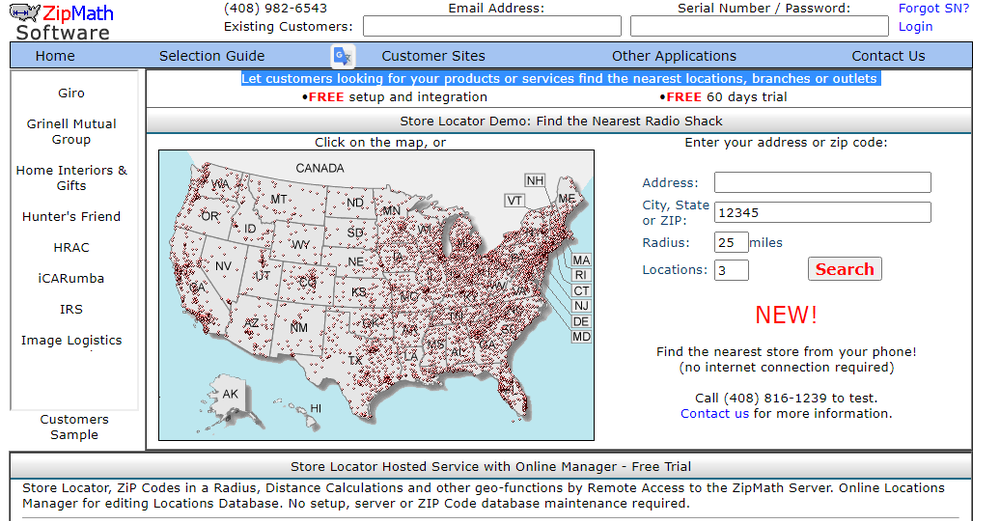Select the NJ state label box
Image resolution: width=1000 pixels, height=521 pixels.
(x=581, y=306)
